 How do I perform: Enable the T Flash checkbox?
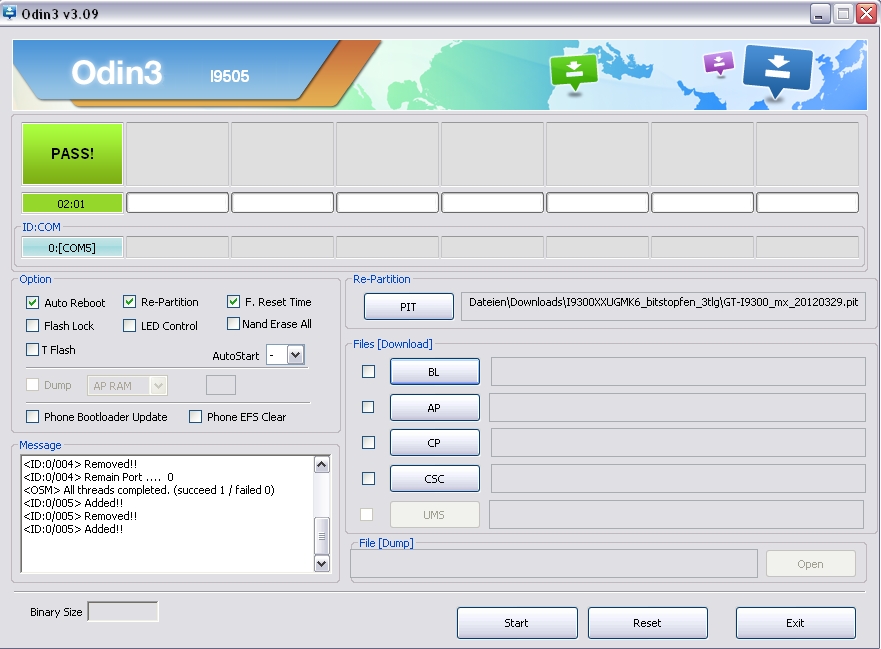(x=32, y=350)
